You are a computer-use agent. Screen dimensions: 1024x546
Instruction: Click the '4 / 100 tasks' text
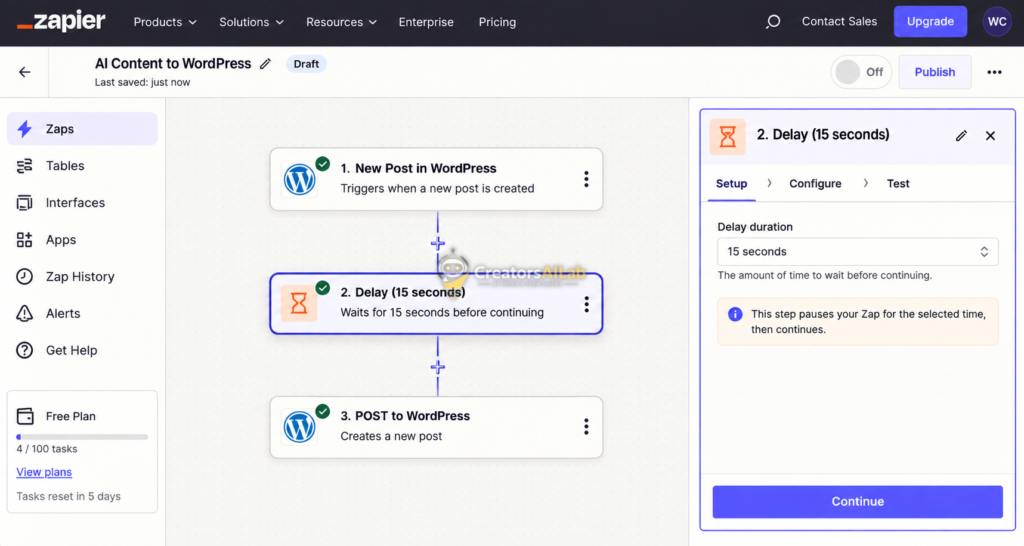click(47, 449)
